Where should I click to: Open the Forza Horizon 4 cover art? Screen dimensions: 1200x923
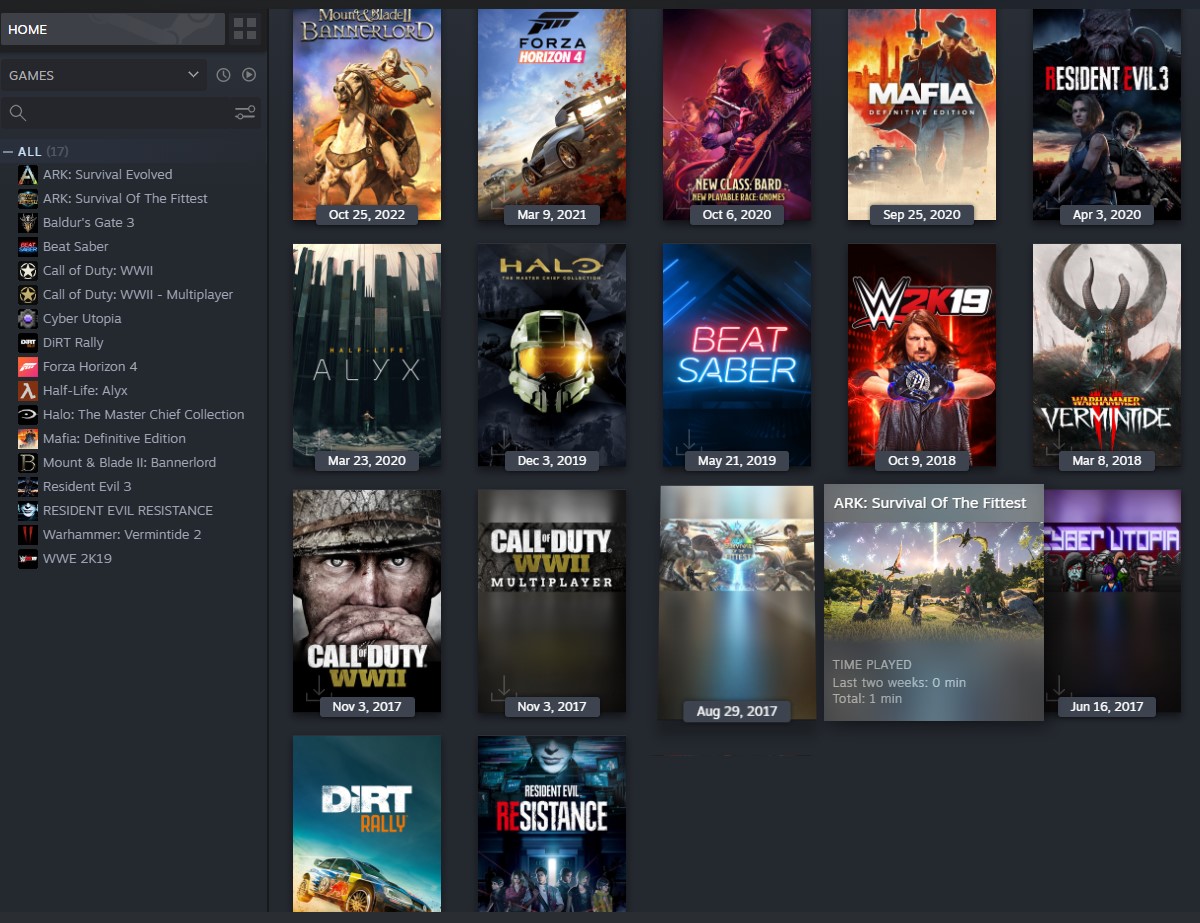tap(552, 110)
